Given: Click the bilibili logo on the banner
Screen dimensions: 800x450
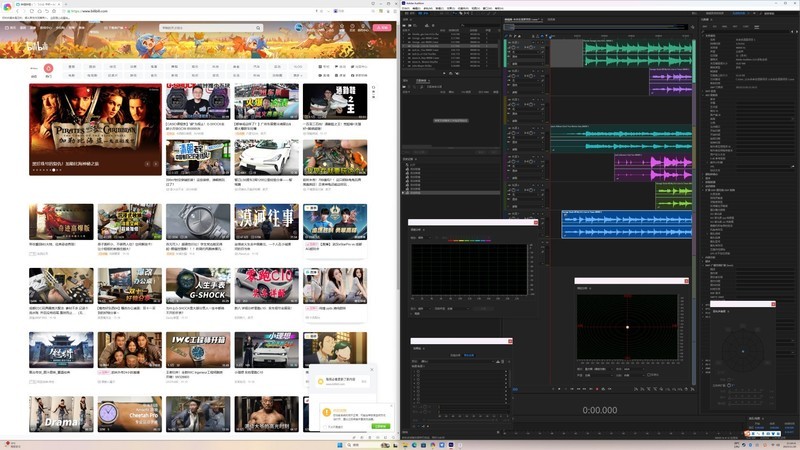Looking at the screenshot, I should click(36, 45).
